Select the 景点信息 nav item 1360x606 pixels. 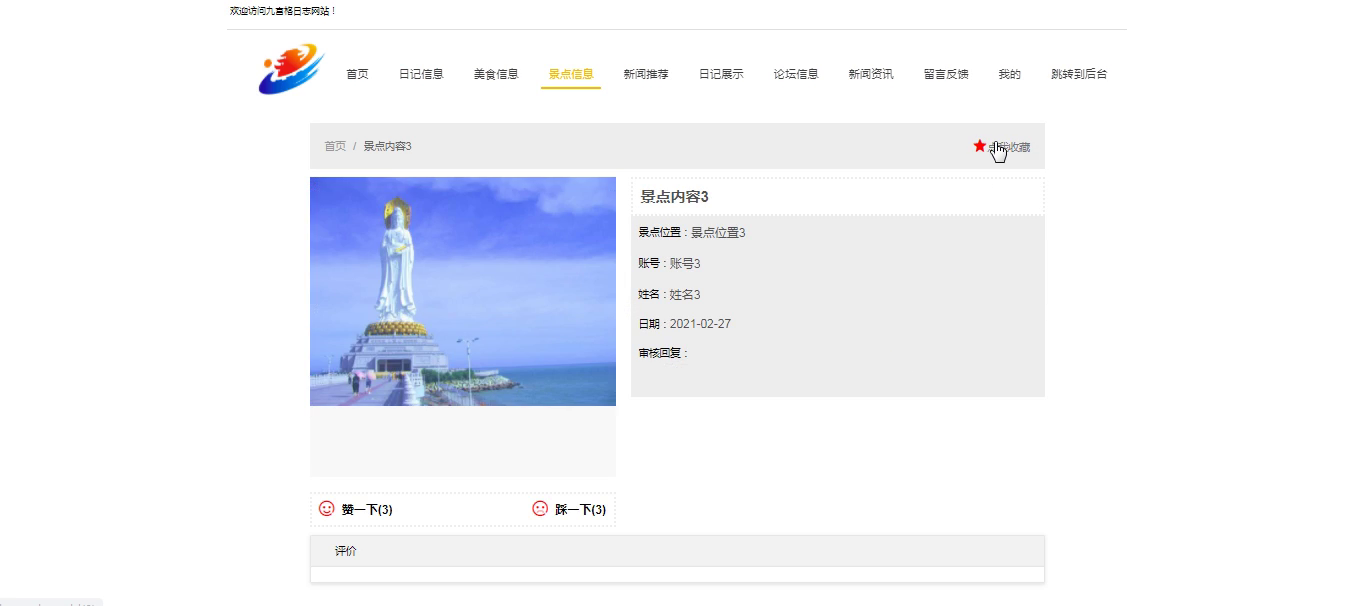point(571,74)
